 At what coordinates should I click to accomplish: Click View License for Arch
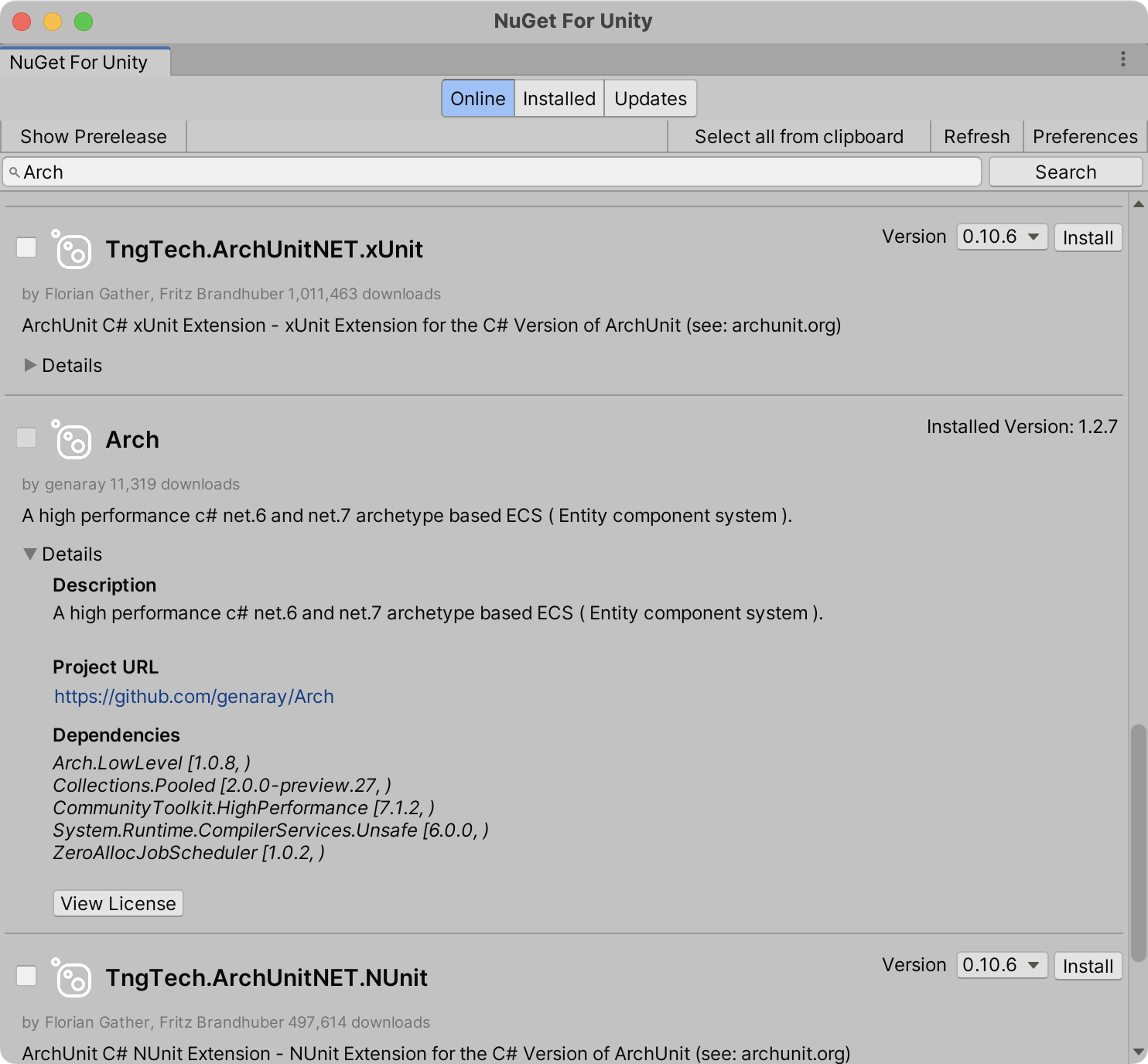(118, 903)
